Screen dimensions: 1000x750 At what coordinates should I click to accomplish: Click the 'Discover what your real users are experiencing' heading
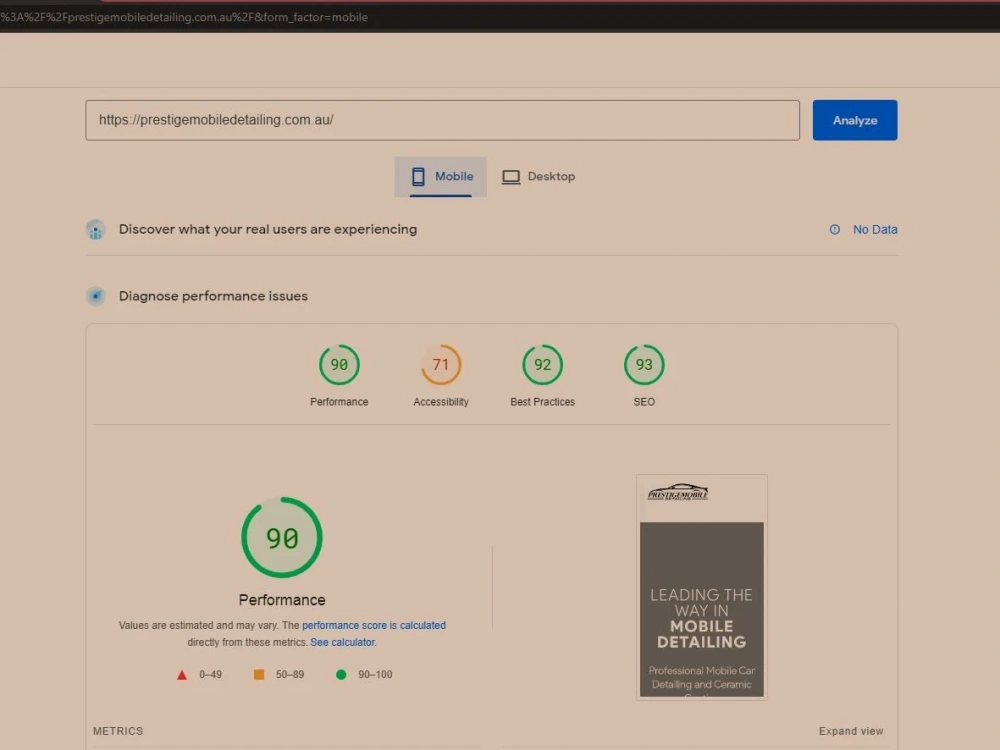coord(268,230)
